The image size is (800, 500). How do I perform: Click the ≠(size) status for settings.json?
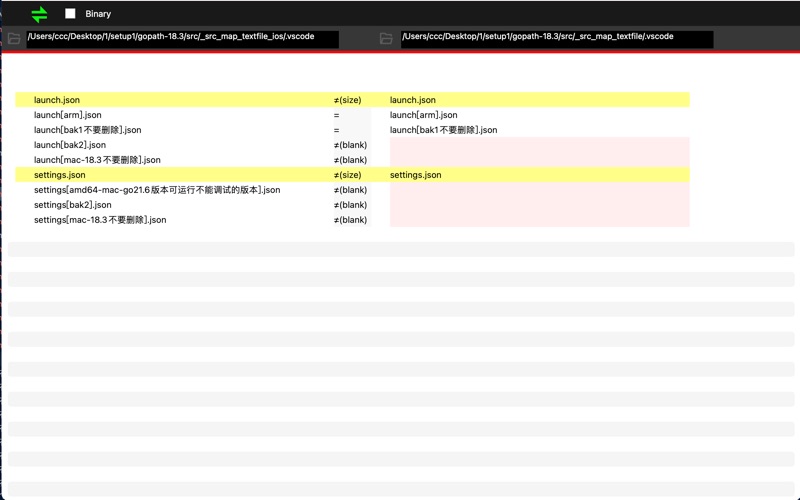point(348,175)
